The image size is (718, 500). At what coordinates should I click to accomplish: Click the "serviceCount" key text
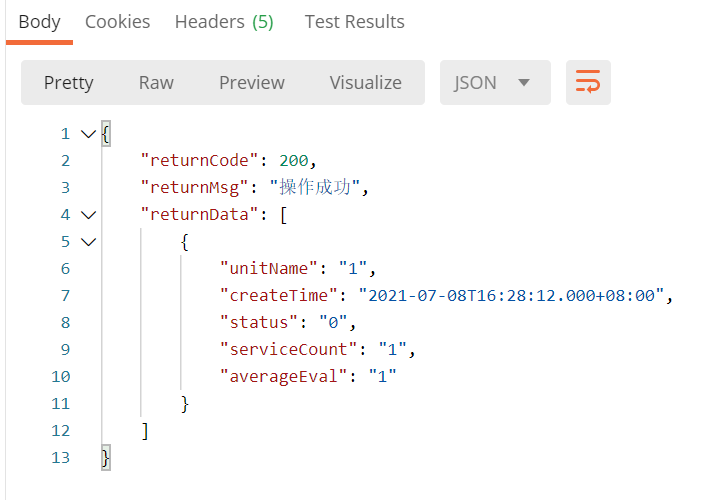tap(288, 350)
